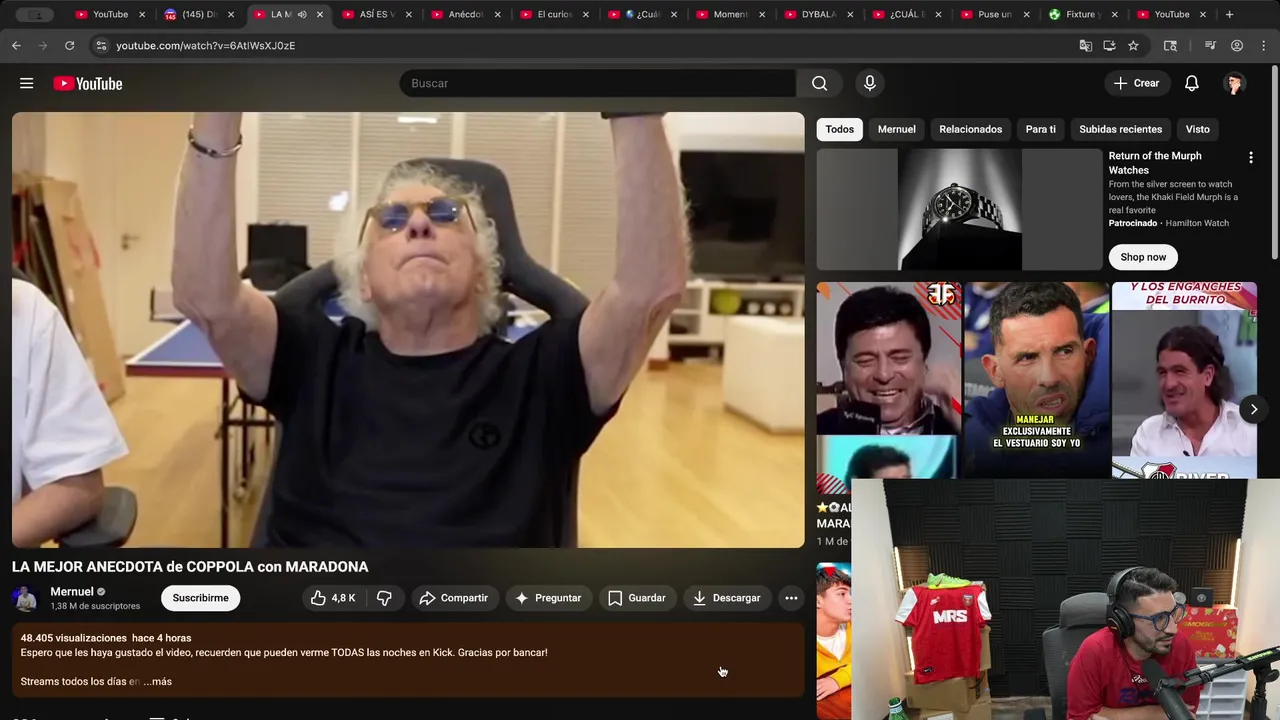Viewport: 1280px width, 720px height.
Task: Open LOS ENGANCHES DEL BURRITO Short thumbnail
Action: pos(1184,380)
